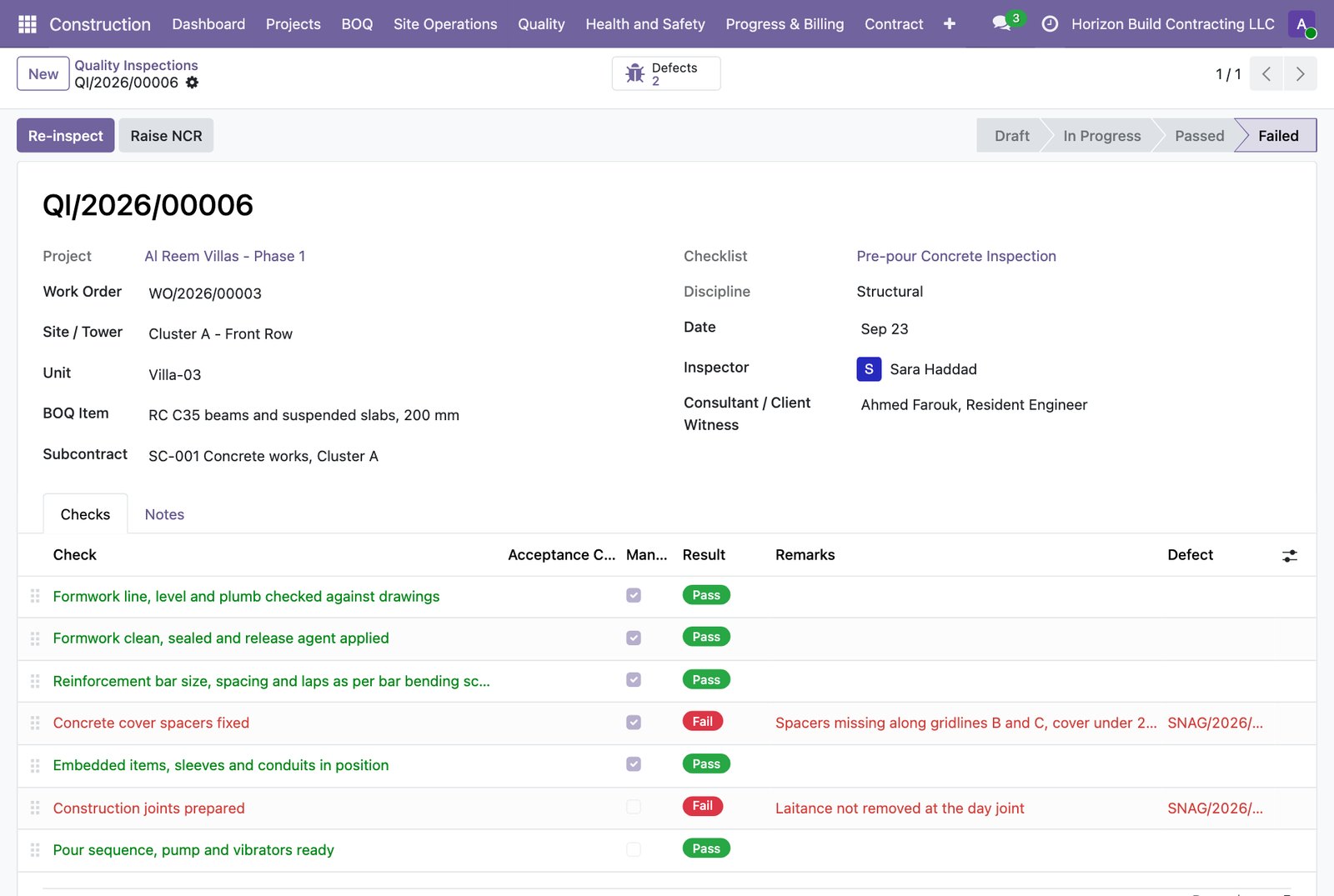Click the Work Order field WO/2026/00003

[205, 293]
